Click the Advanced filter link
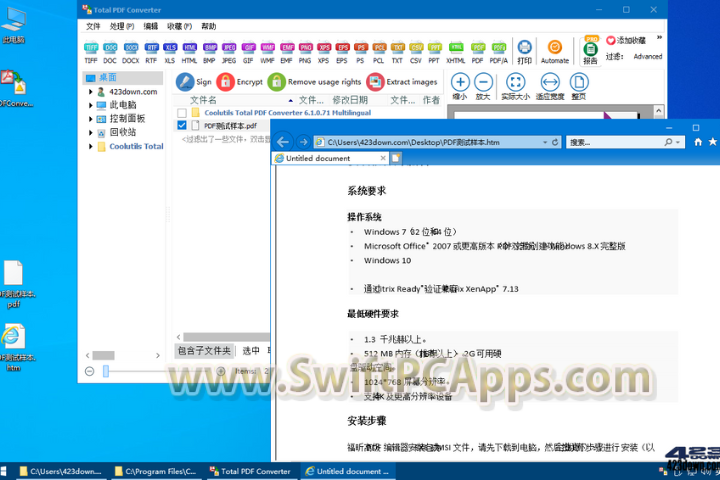720x480 pixels. coord(648,56)
